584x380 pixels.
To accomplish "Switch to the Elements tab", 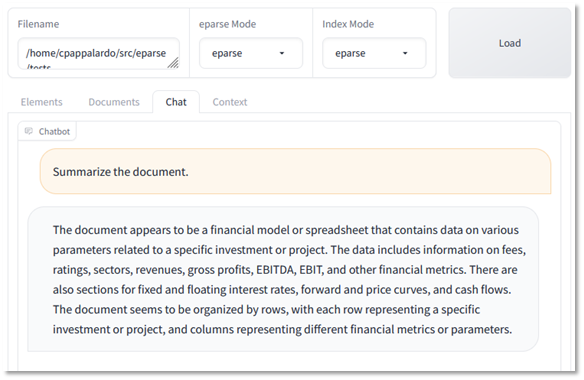I will 42,102.
